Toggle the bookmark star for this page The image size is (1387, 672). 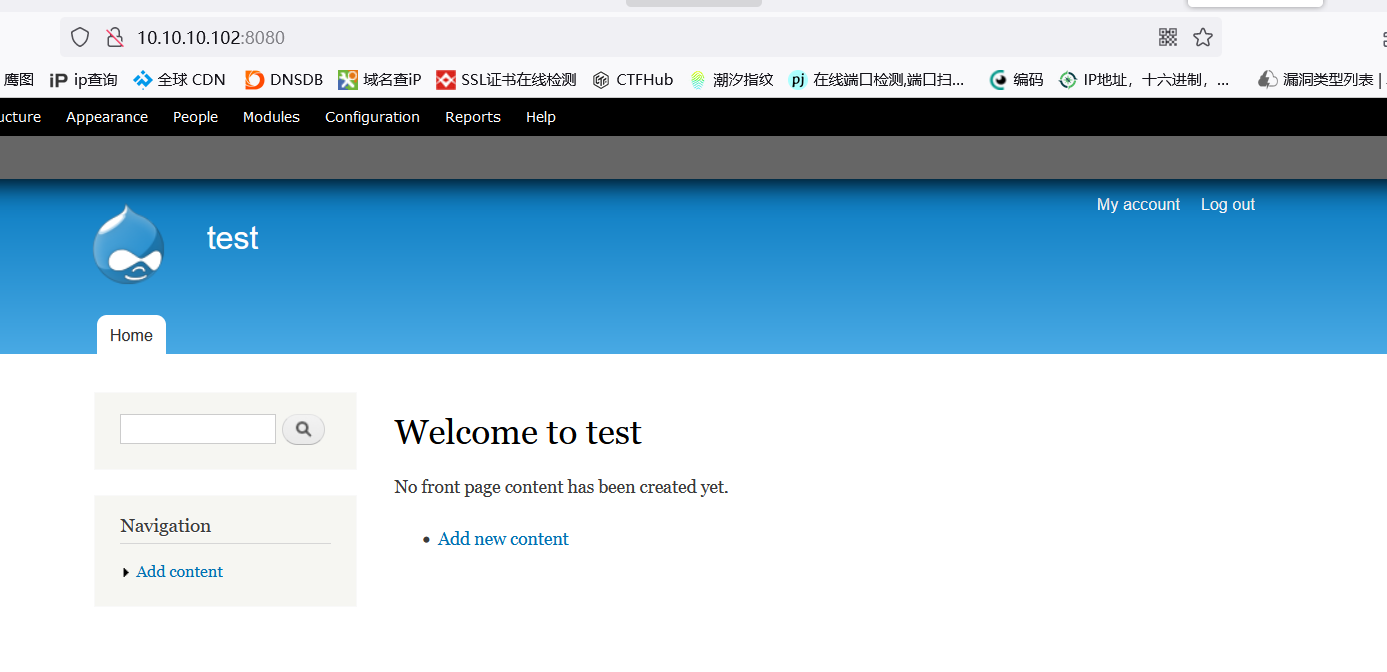(x=1202, y=36)
